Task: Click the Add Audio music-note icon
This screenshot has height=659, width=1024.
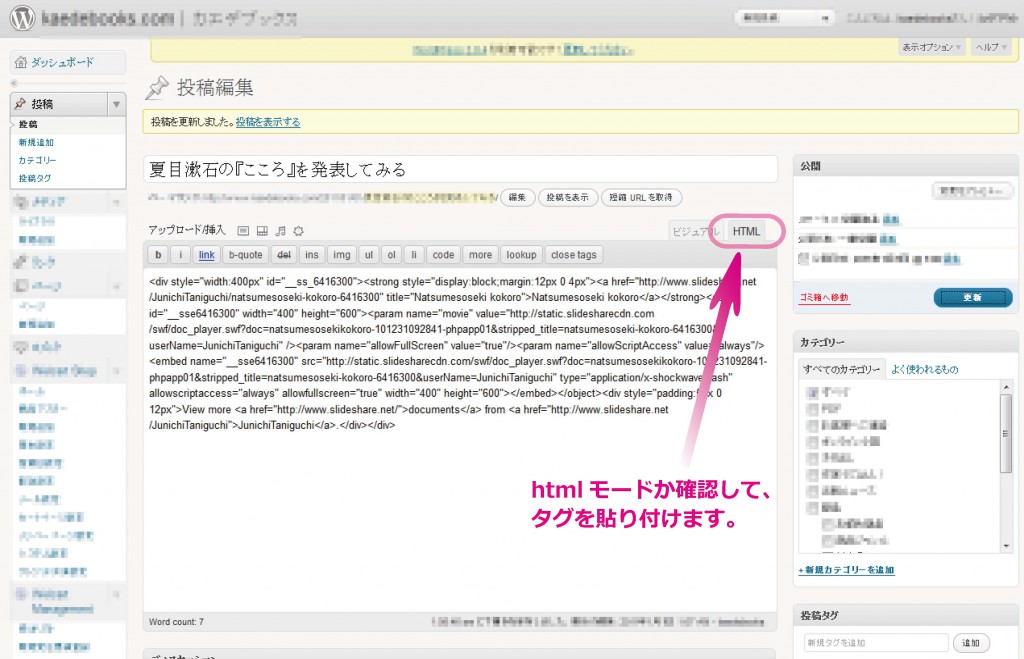Action: (281, 231)
